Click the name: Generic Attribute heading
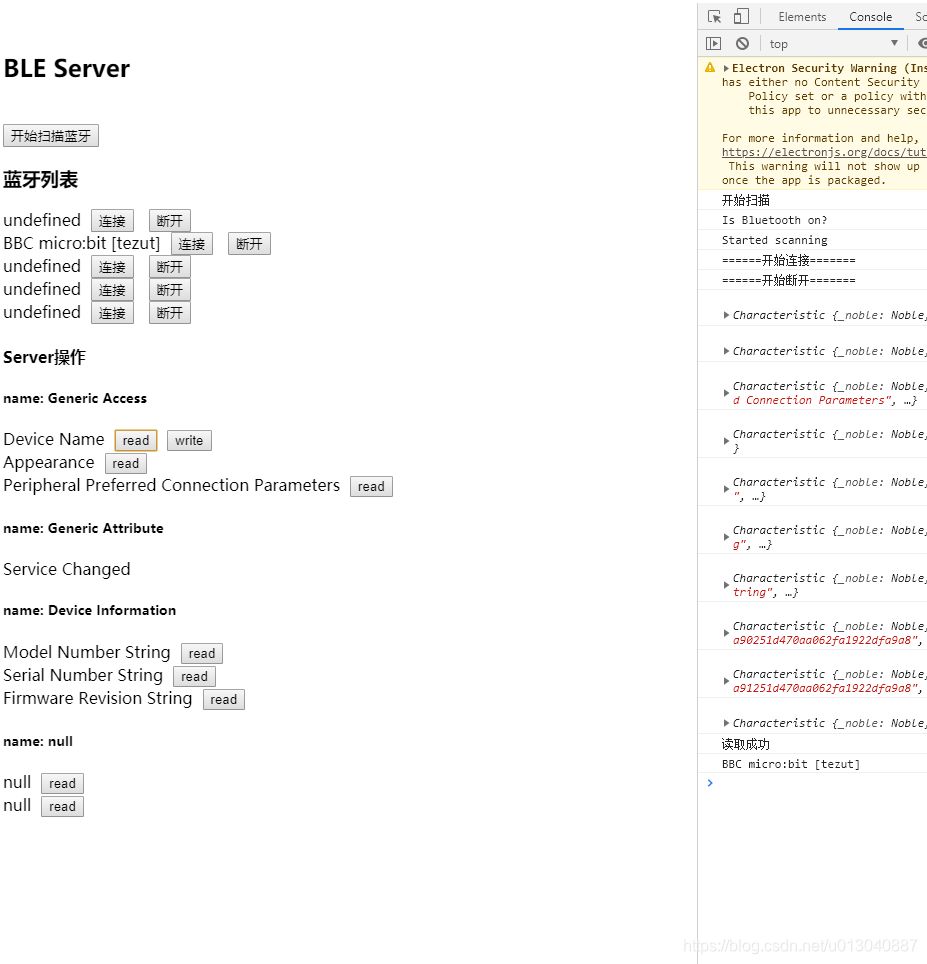The height and width of the screenshot is (964, 927). point(84,529)
